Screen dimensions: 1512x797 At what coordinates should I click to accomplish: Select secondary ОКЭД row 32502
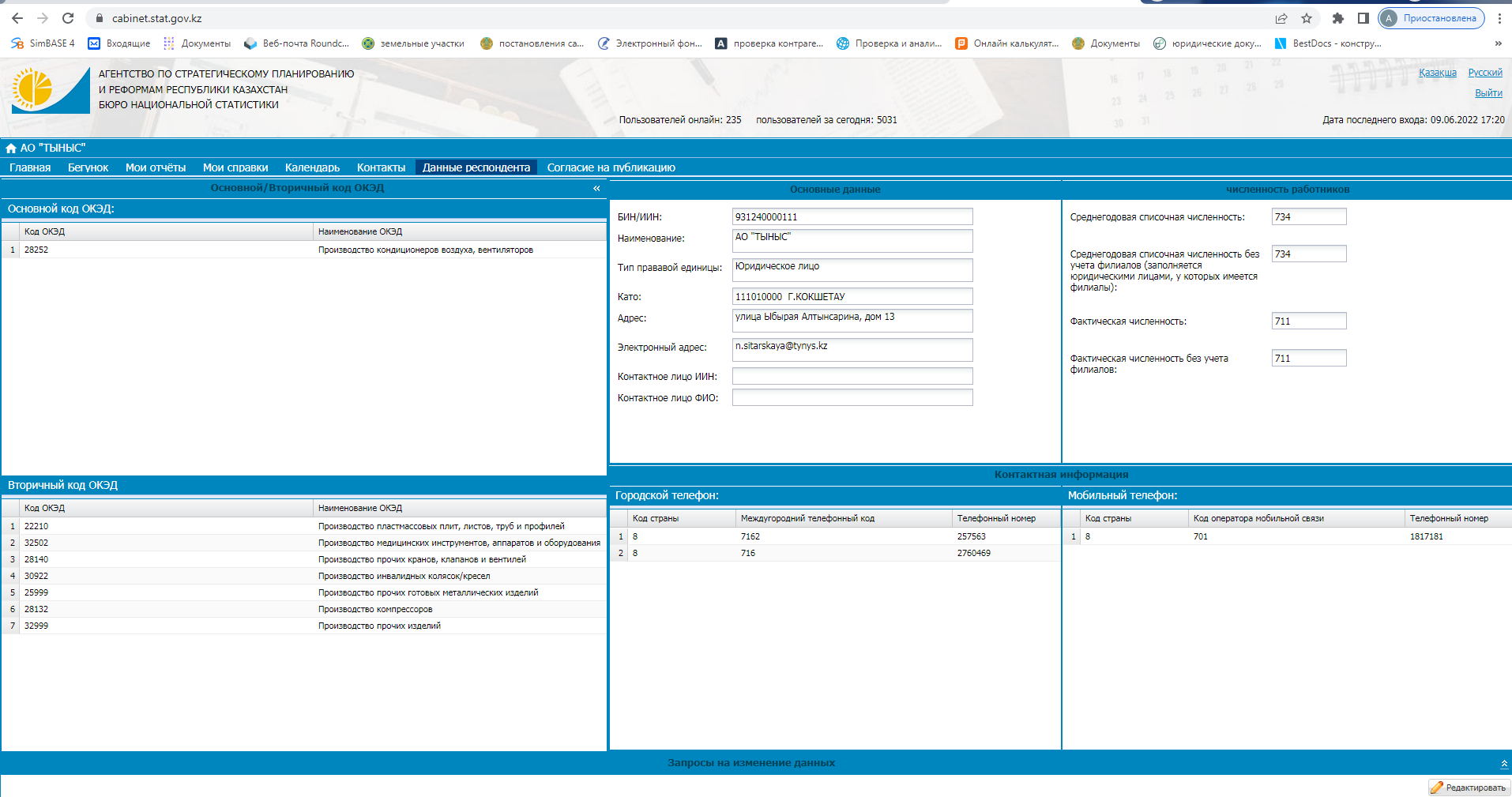click(304, 543)
